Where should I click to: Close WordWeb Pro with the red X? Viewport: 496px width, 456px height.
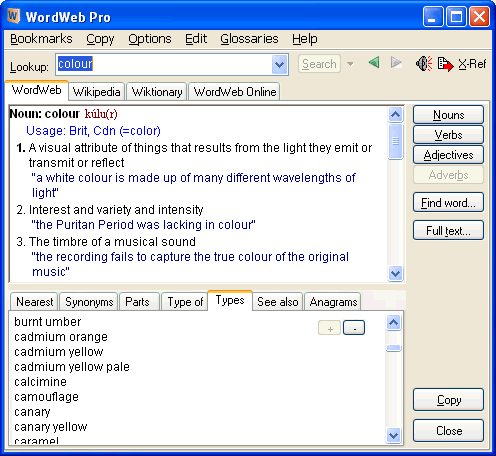pyautogui.click(x=479, y=16)
